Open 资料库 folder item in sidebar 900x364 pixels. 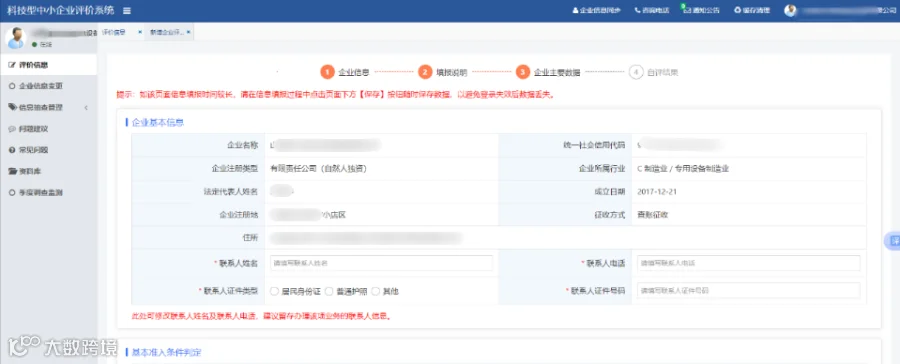coord(29,171)
